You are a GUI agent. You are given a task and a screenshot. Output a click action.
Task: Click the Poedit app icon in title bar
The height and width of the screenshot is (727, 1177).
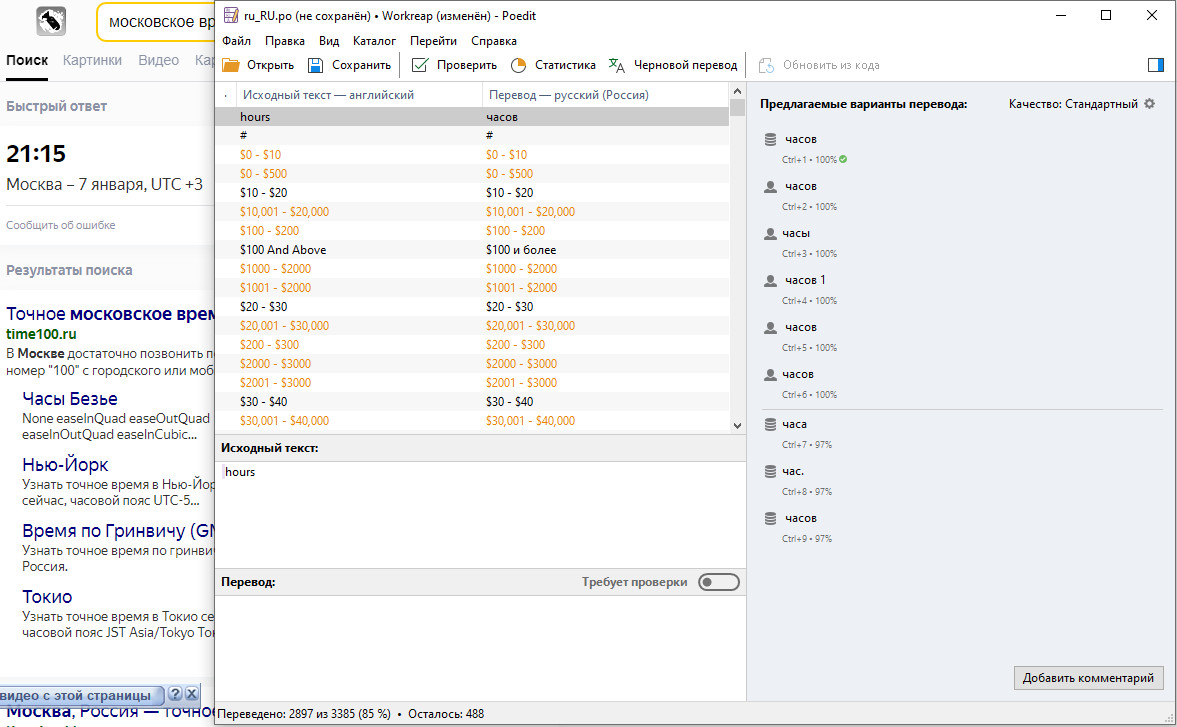[x=230, y=15]
